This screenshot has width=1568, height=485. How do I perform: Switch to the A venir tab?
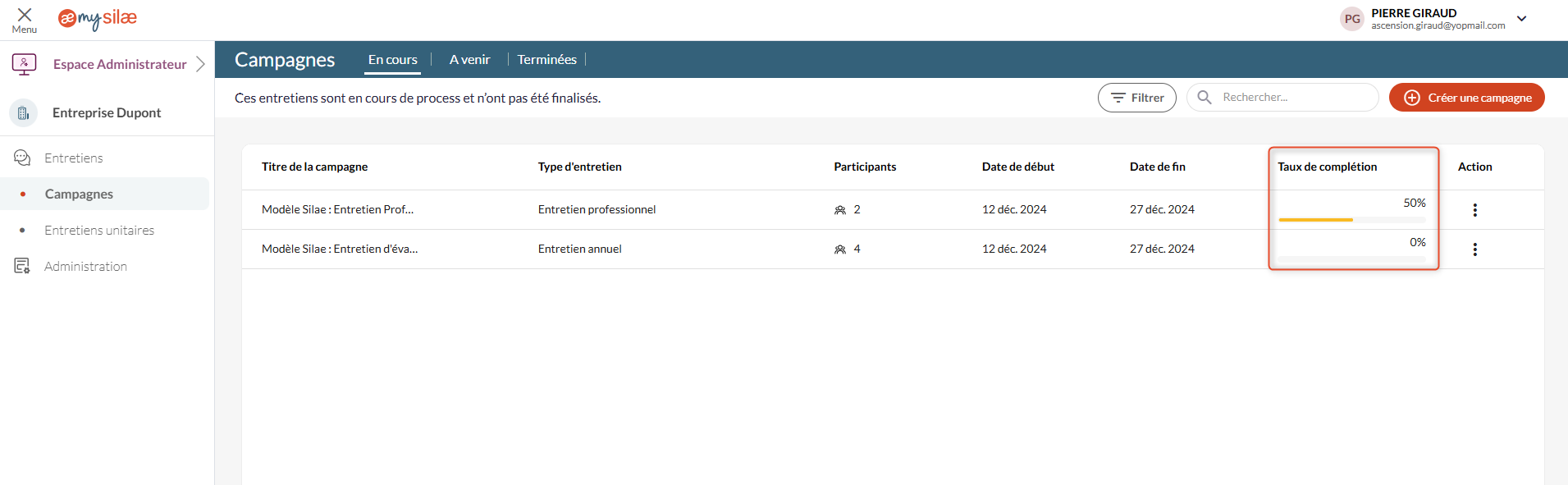(x=469, y=60)
